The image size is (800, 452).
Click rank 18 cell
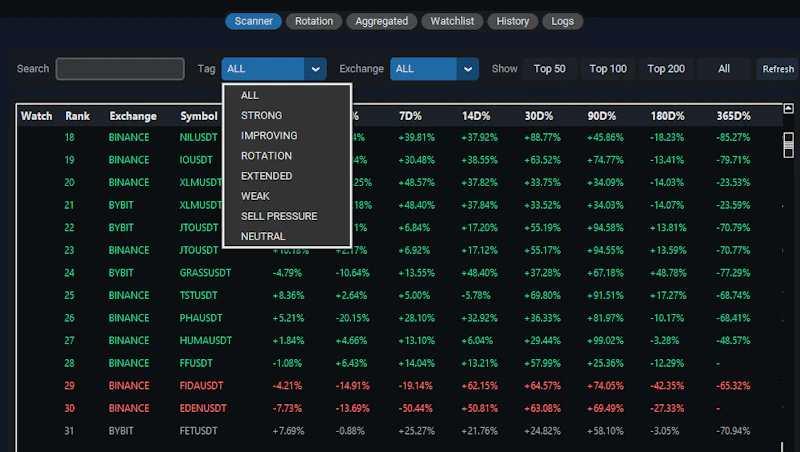pyautogui.click(x=69, y=137)
